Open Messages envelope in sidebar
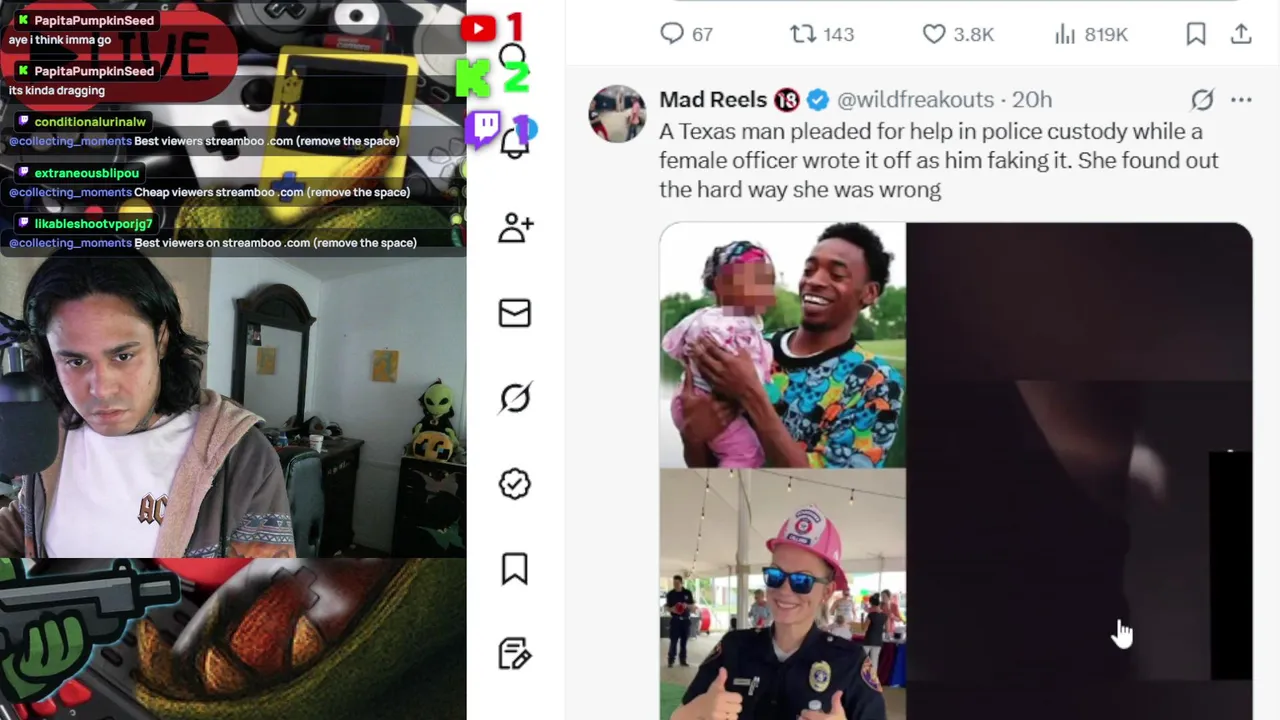The height and width of the screenshot is (720, 1280). click(515, 313)
